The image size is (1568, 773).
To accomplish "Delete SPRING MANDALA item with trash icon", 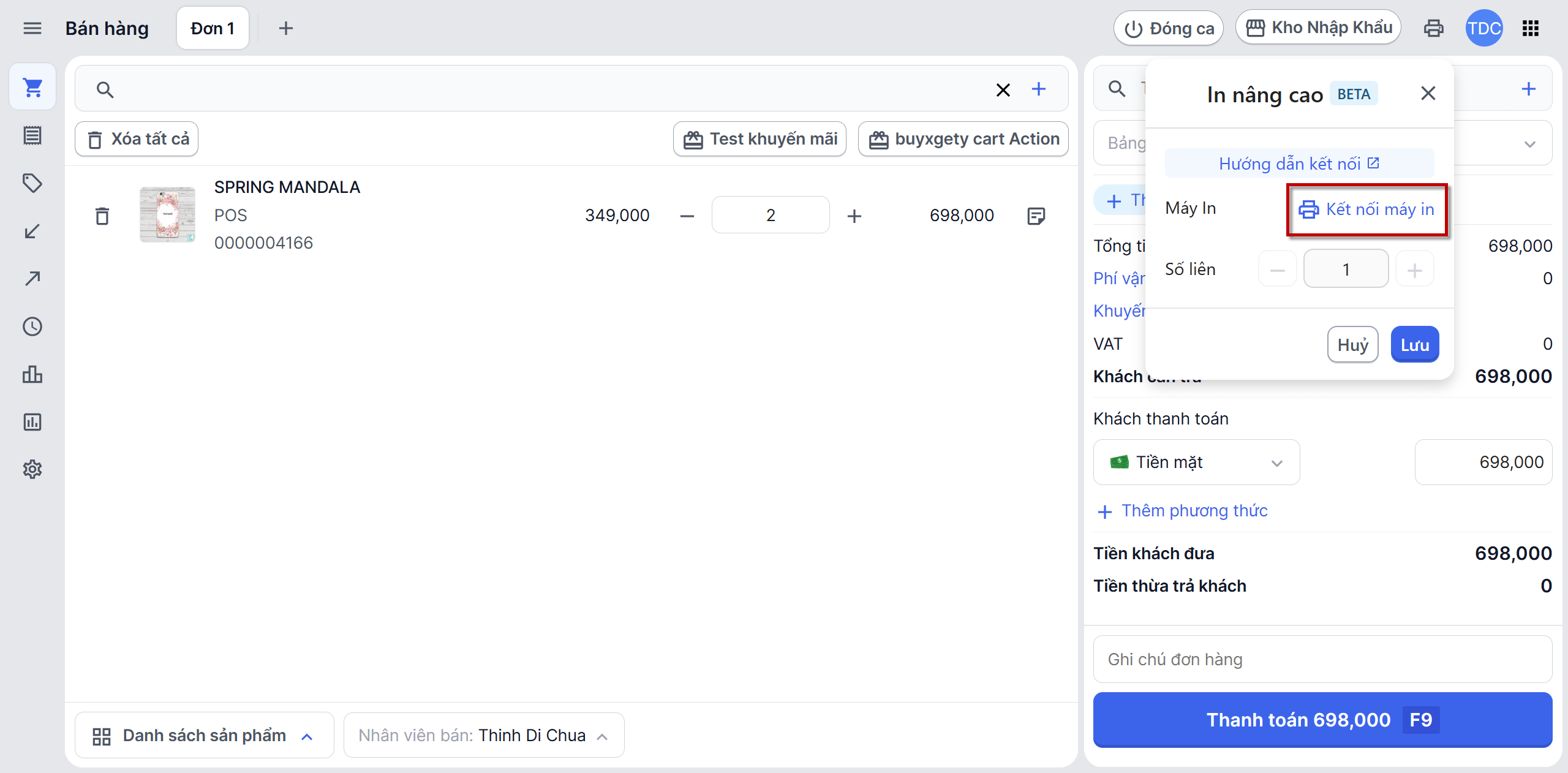I will coord(102,216).
